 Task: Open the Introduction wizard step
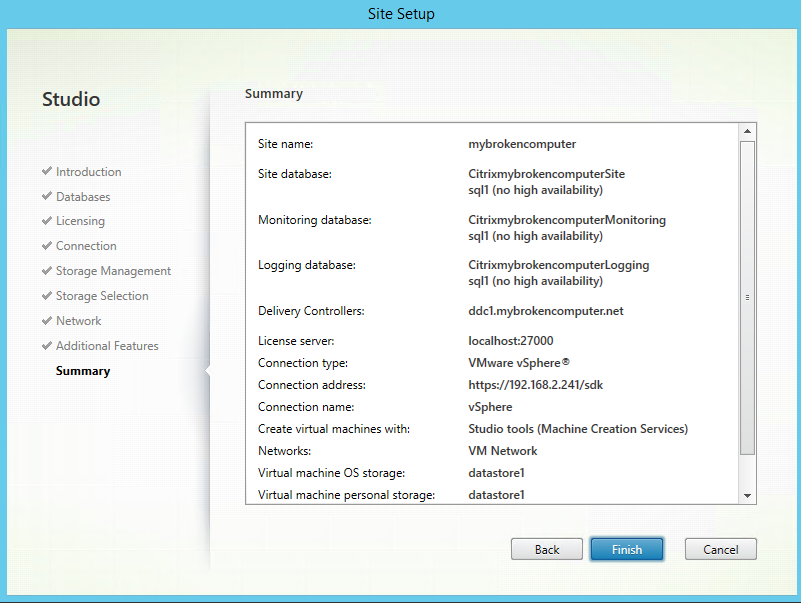click(x=88, y=172)
